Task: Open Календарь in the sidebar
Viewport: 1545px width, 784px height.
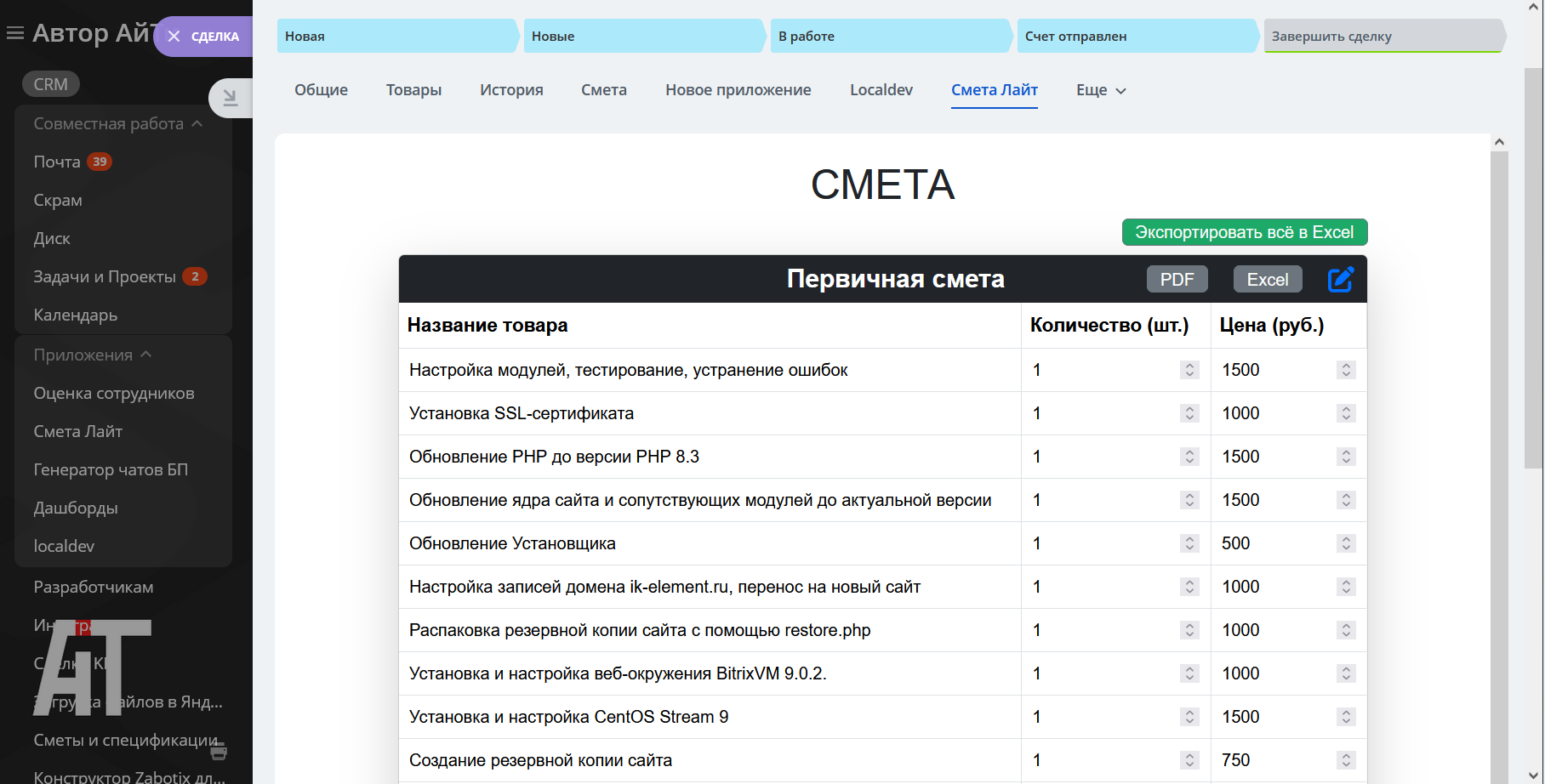Action: (x=76, y=315)
